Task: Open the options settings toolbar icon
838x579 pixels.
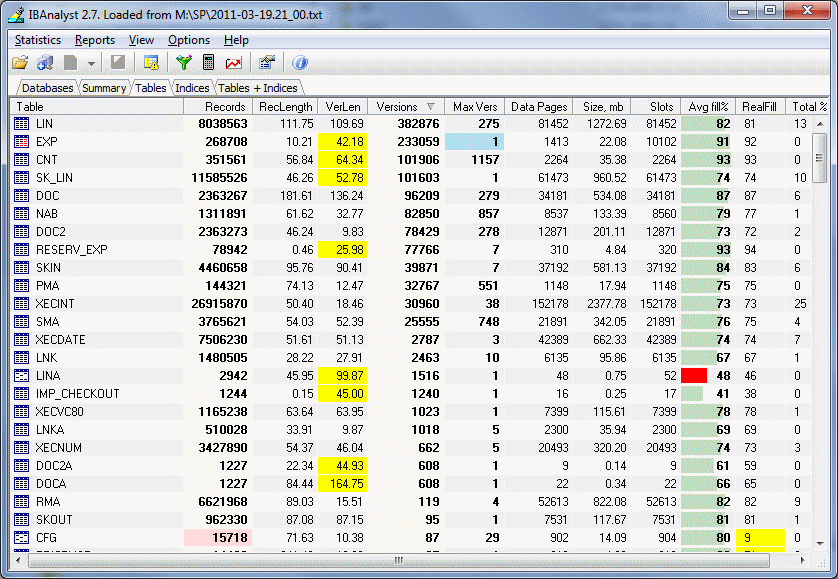Action: [x=267, y=63]
